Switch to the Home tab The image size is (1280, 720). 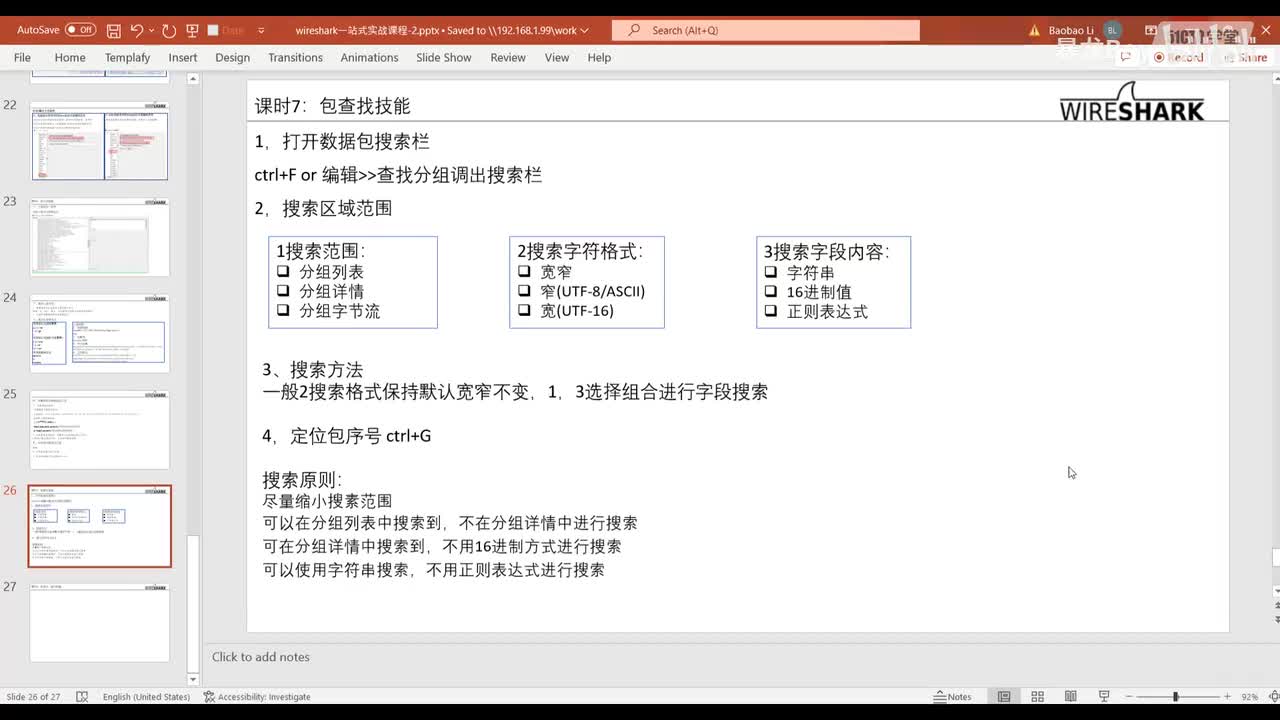70,58
